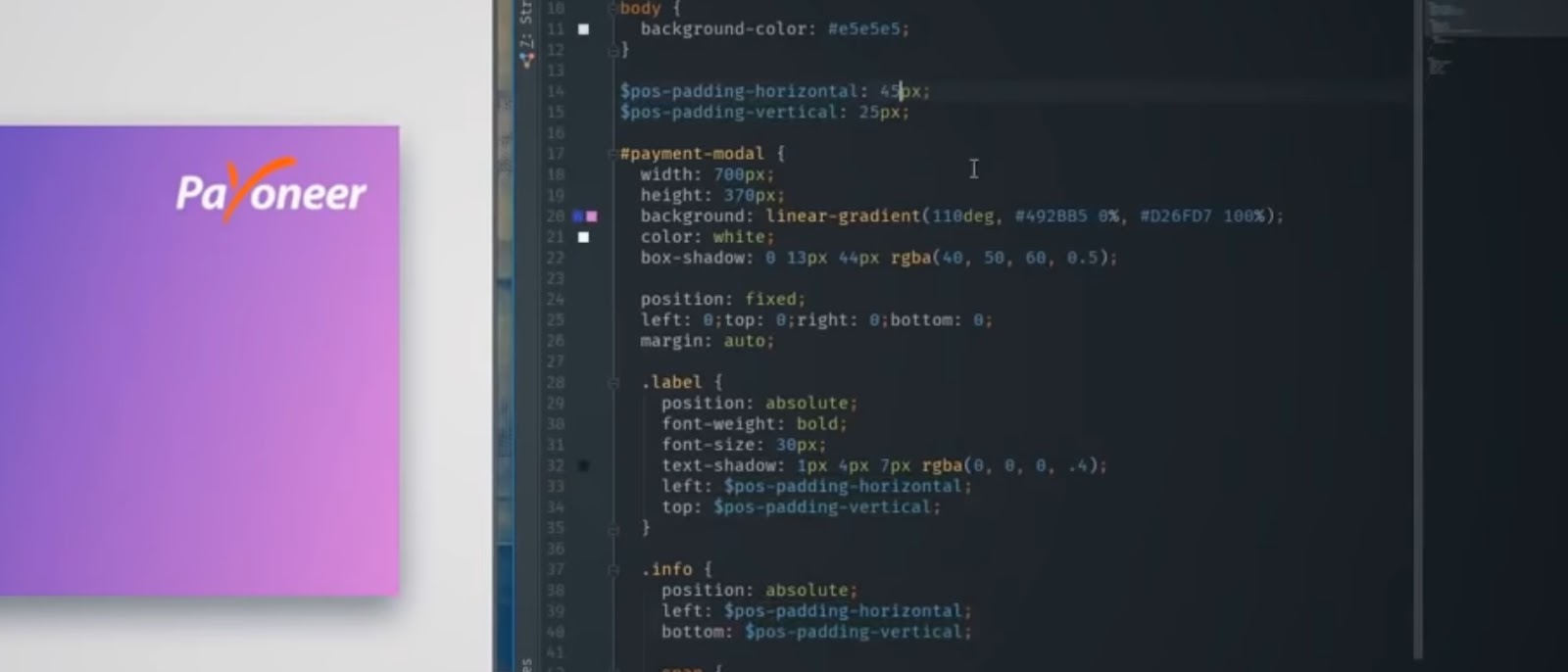Click 'margin: auto;' line
Screen dimensions: 1568x672
(707, 341)
